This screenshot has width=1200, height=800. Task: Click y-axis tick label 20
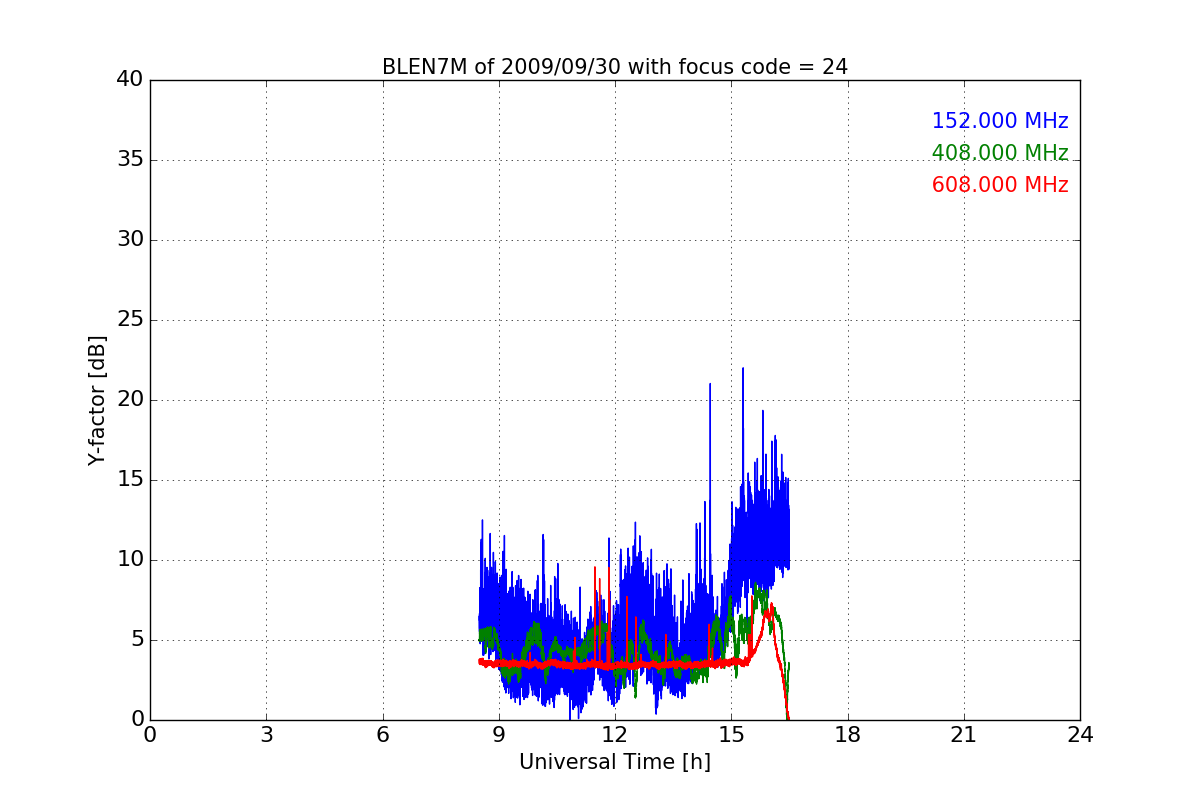click(129, 400)
